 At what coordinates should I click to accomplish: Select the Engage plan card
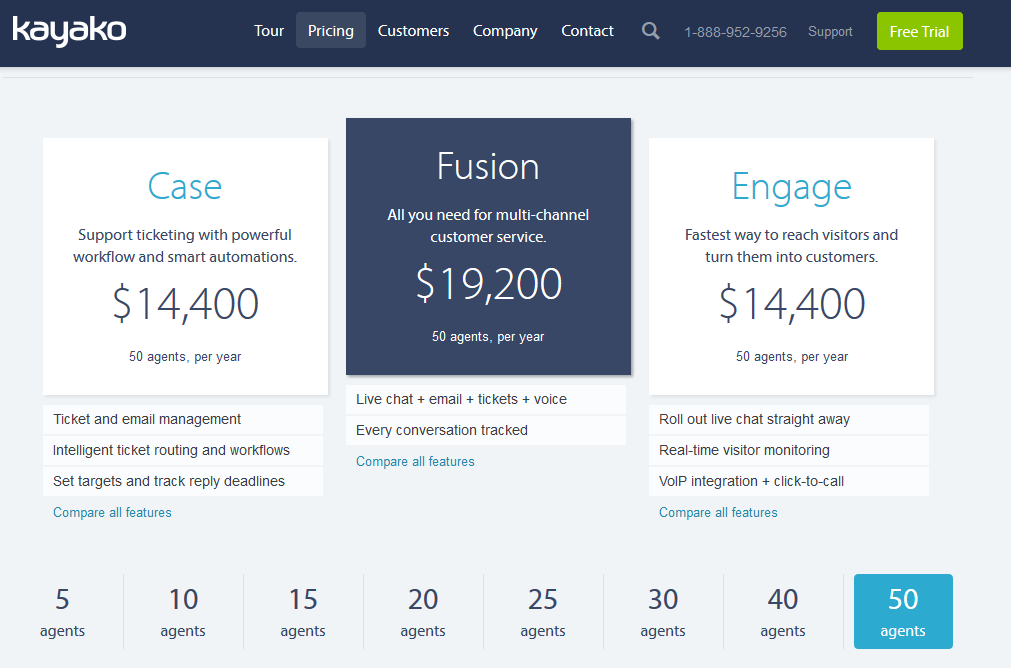click(791, 266)
